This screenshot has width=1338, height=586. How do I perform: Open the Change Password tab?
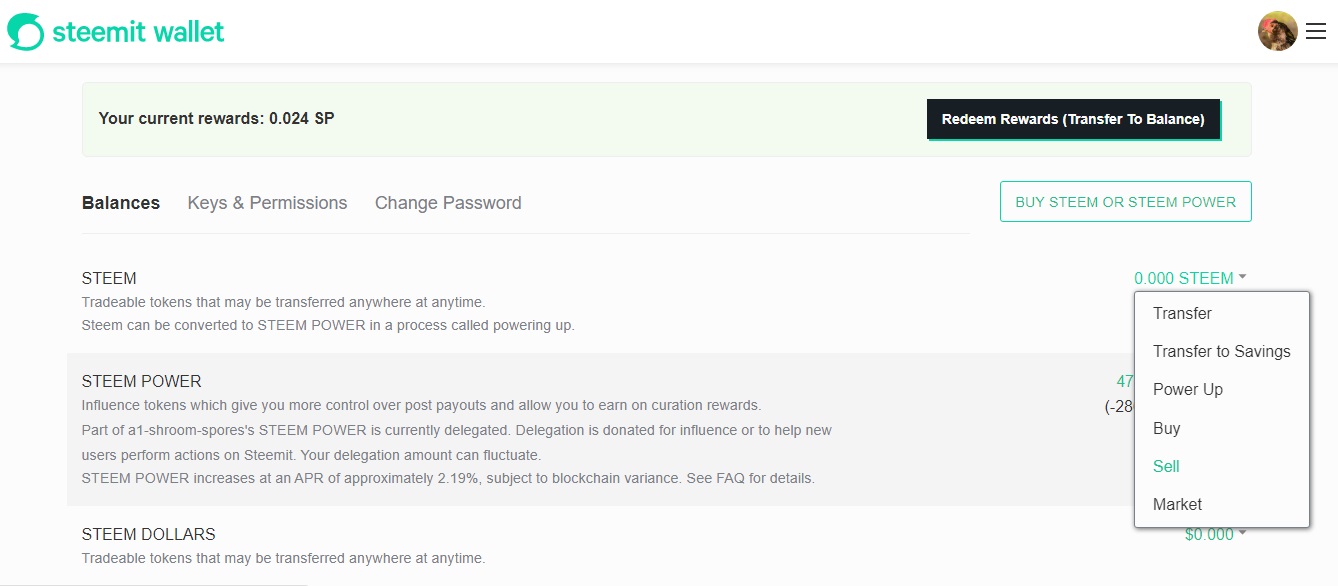[x=448, y=203]
